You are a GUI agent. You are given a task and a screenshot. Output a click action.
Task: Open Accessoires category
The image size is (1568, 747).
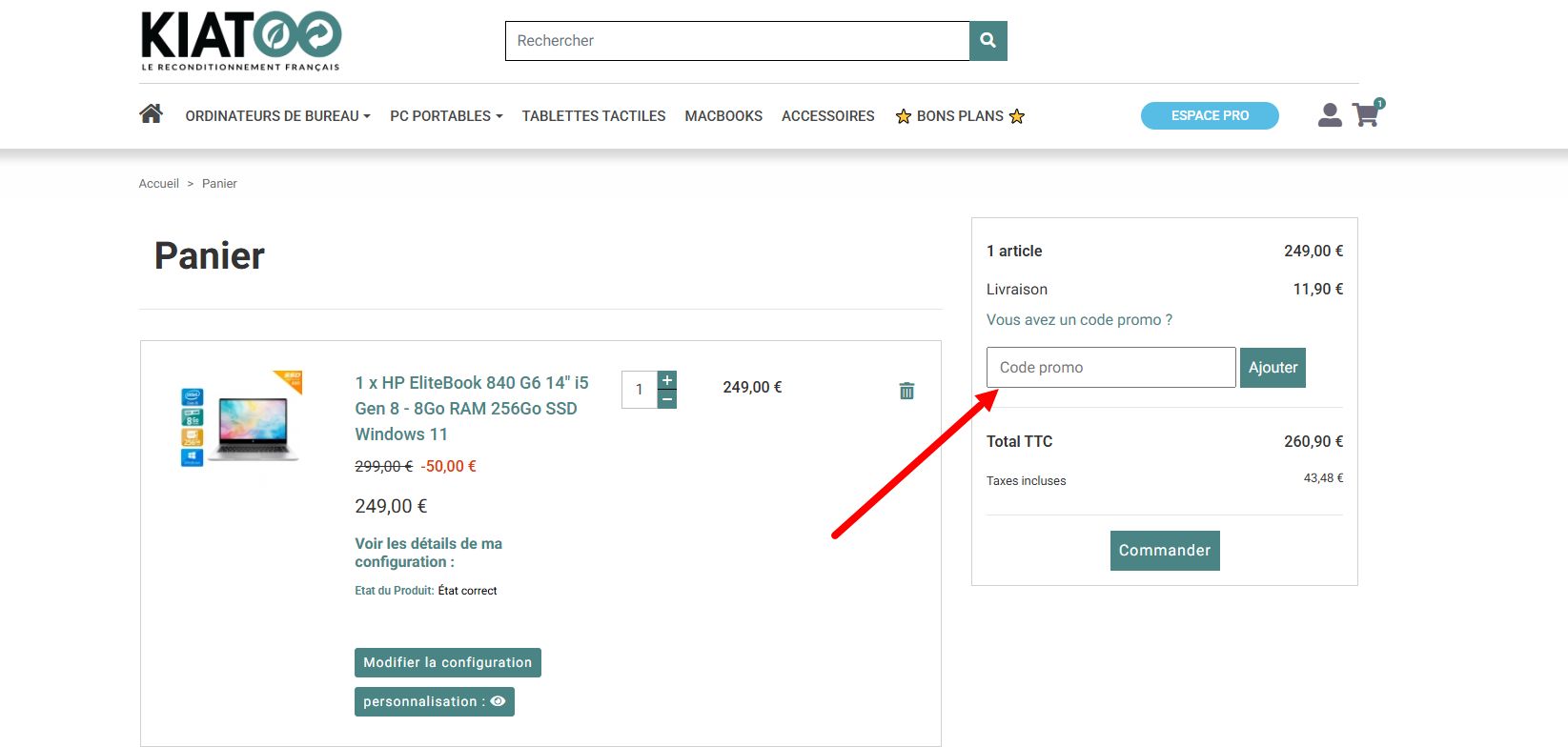tap(828, 116)
